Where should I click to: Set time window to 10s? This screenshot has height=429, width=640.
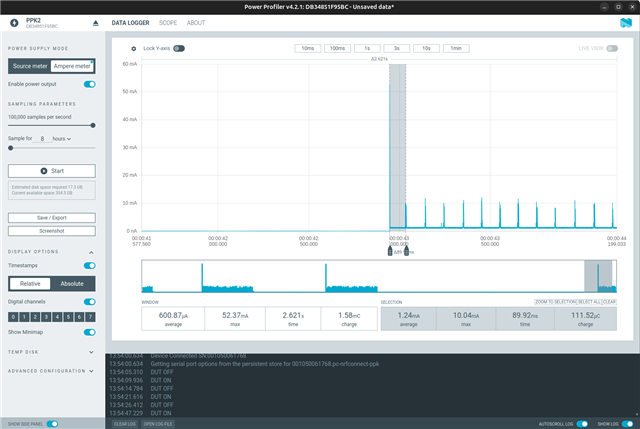[x=426, y=49]
